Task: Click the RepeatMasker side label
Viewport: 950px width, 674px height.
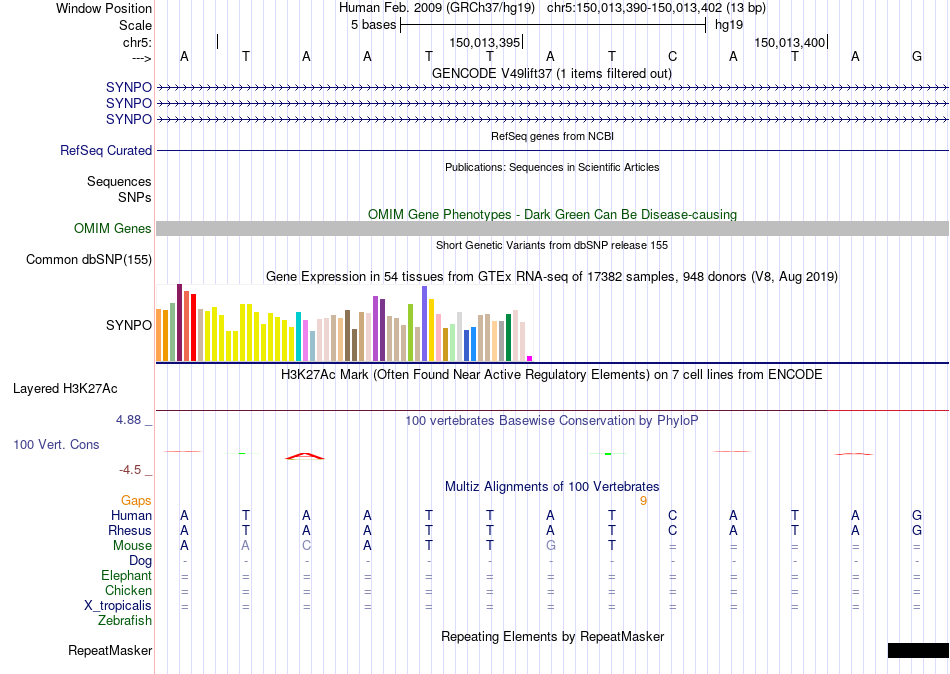Action: pyautogui.click(x=110, y=650)
